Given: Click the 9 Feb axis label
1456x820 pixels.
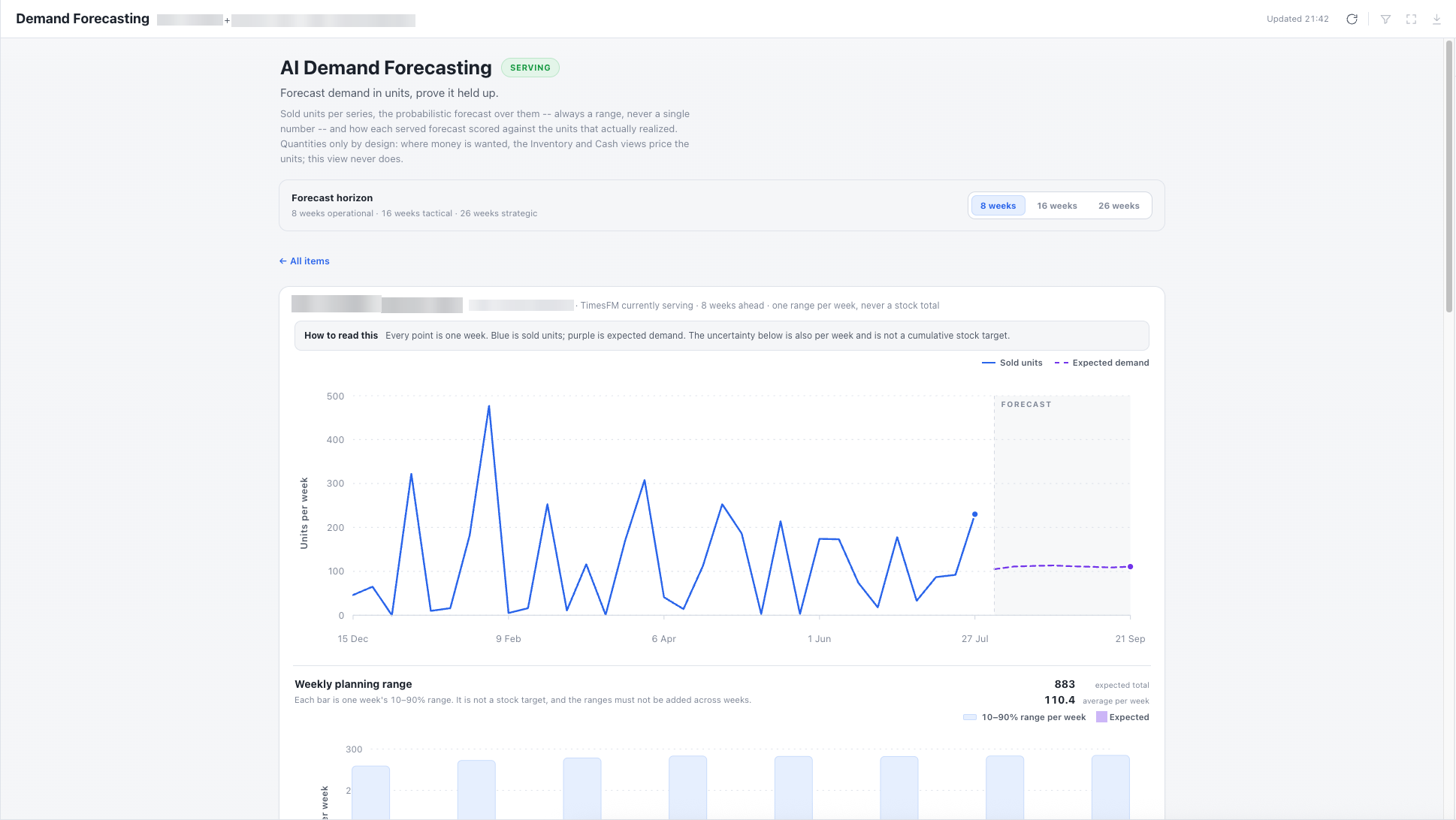Looking at the screenshot, I should point(509,639).
